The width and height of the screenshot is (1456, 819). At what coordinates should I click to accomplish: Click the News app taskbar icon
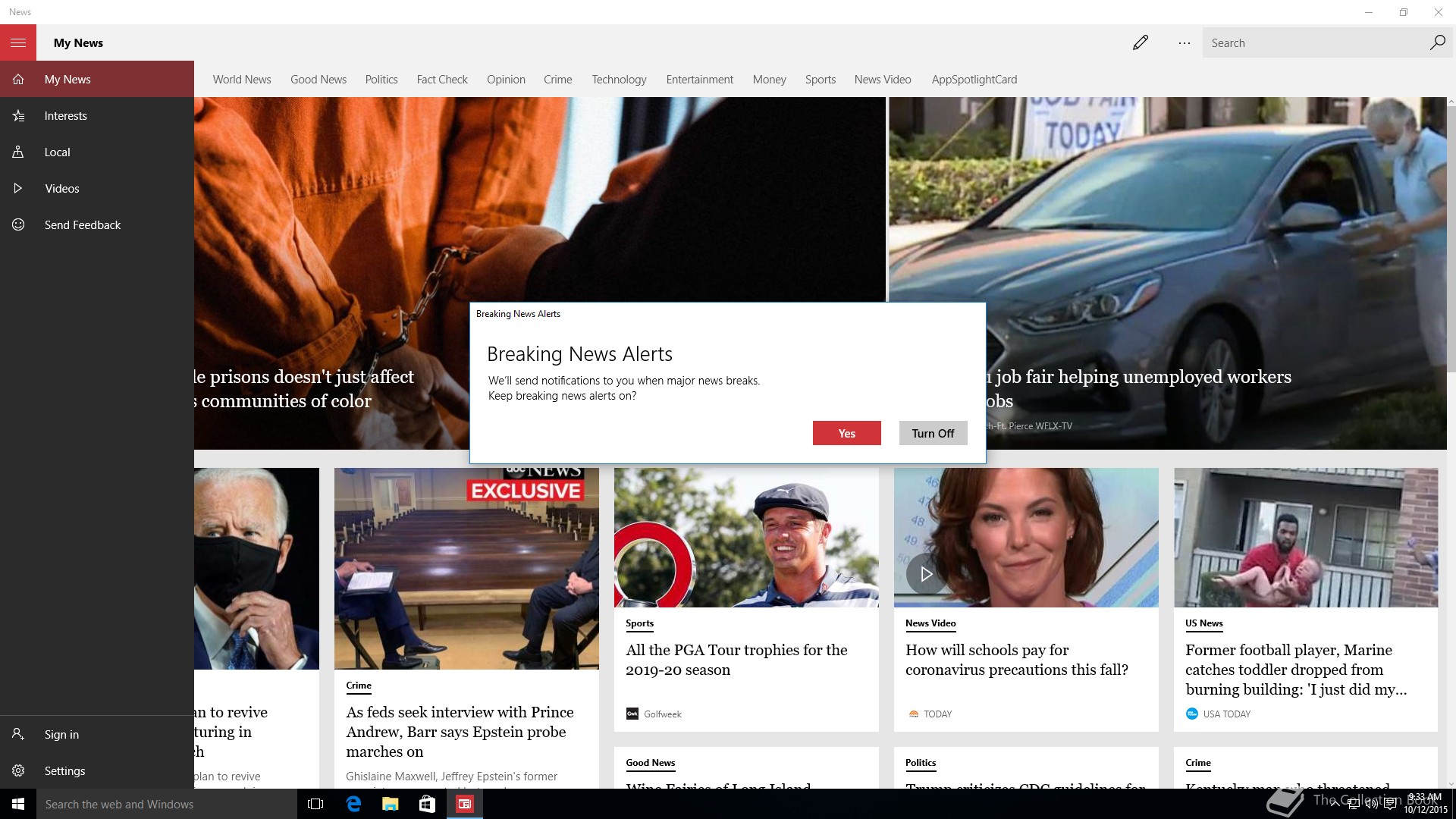[x=464, y=804]
